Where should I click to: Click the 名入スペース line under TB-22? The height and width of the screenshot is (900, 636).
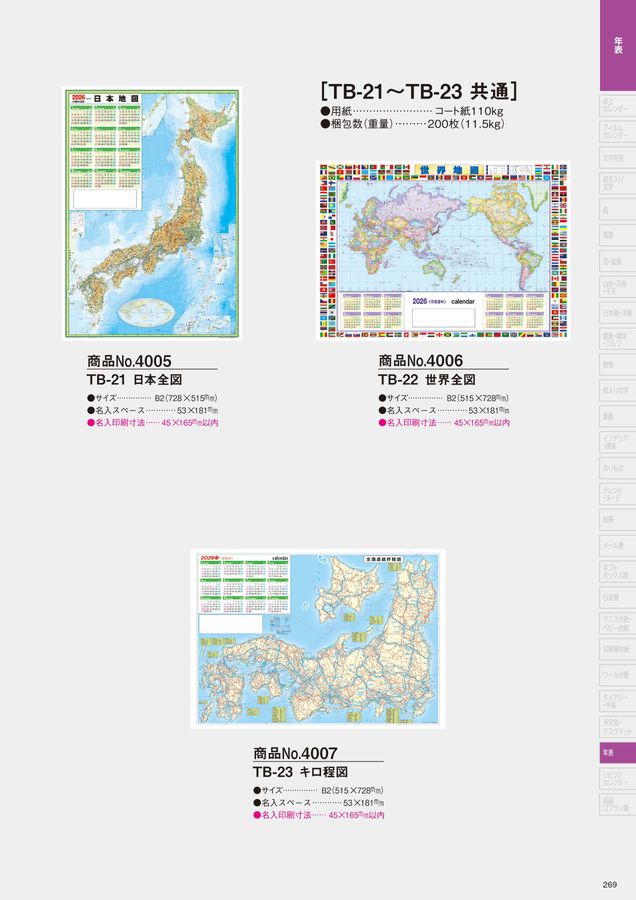(x=444, y=410)
